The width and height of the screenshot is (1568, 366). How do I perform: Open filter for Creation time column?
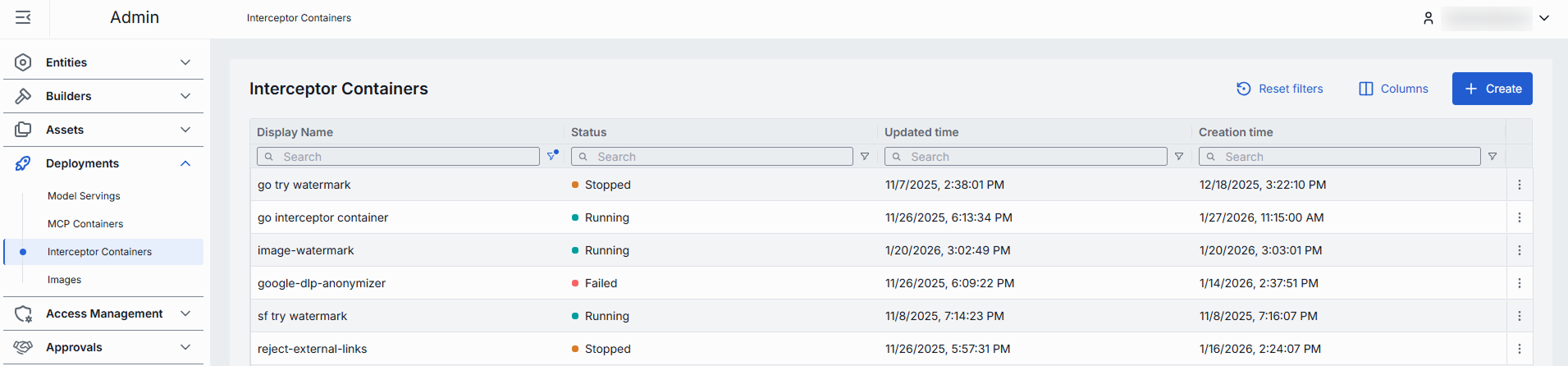tap(1493, 157)
